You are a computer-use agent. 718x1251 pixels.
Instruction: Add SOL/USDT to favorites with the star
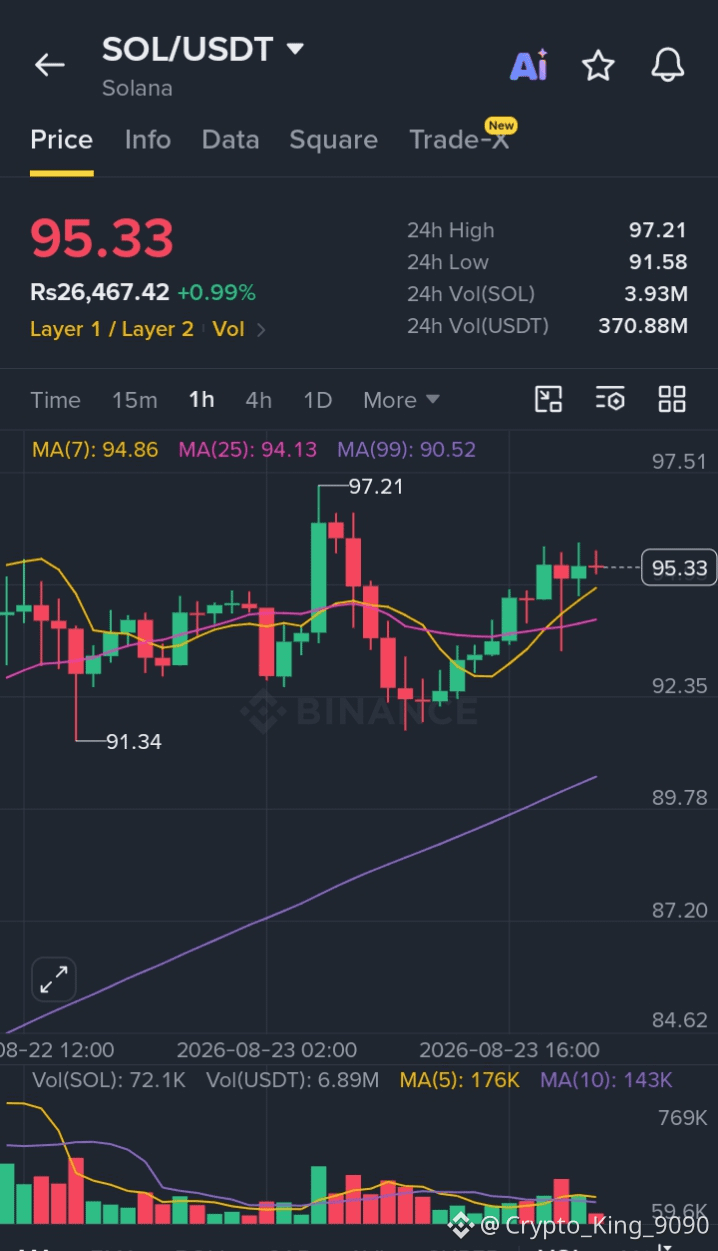[598, 66]
